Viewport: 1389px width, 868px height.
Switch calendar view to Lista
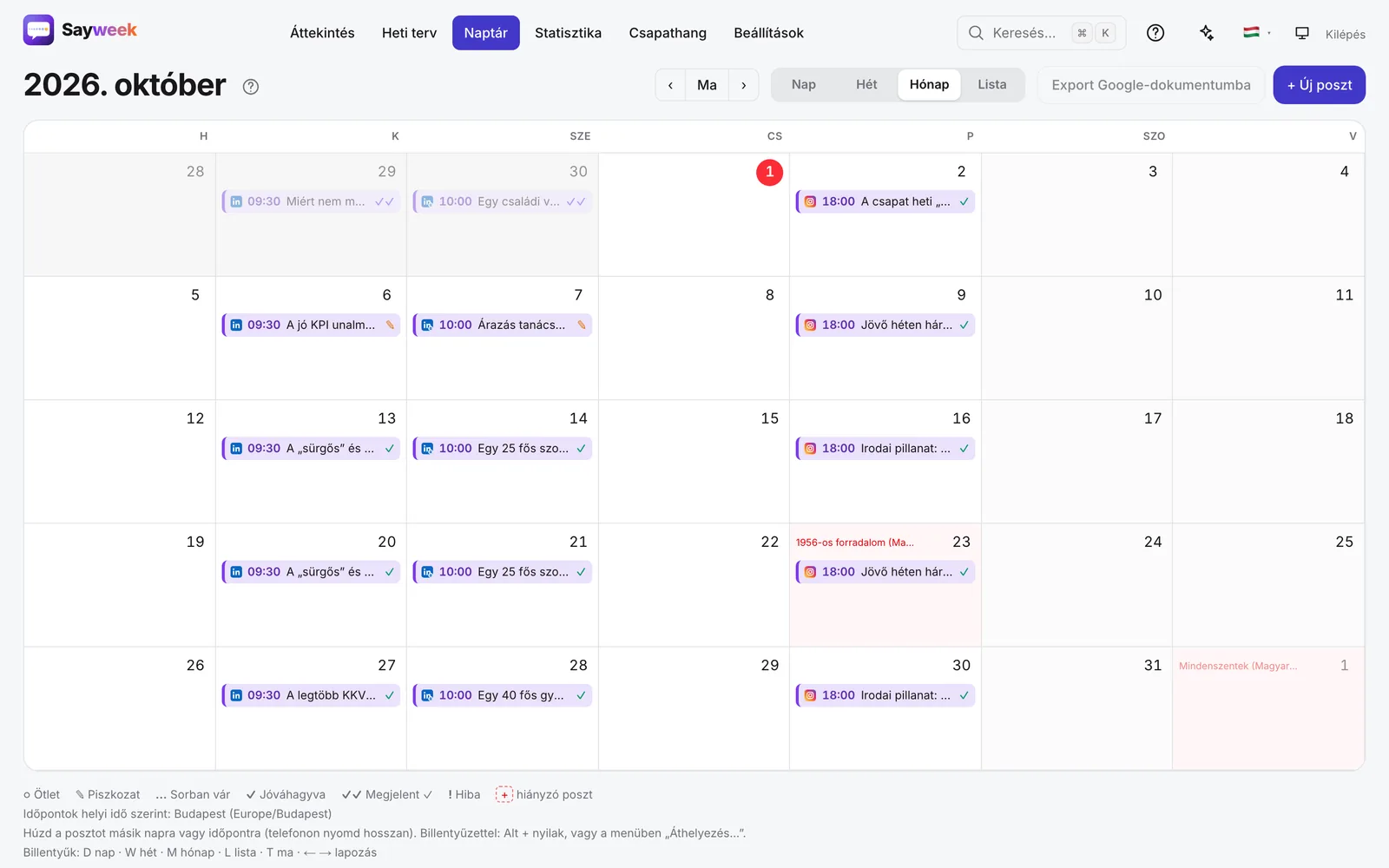tap(992, 85)
